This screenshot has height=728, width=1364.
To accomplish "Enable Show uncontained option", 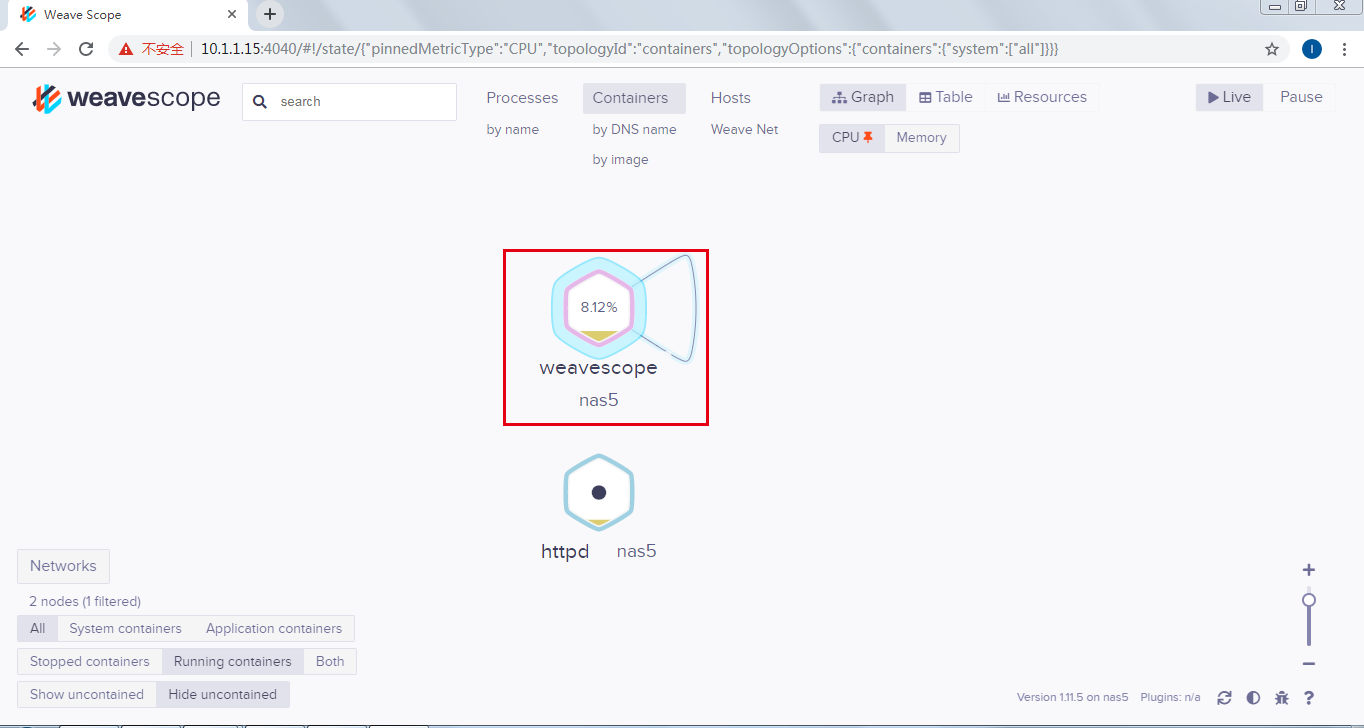I will [87, 695].
